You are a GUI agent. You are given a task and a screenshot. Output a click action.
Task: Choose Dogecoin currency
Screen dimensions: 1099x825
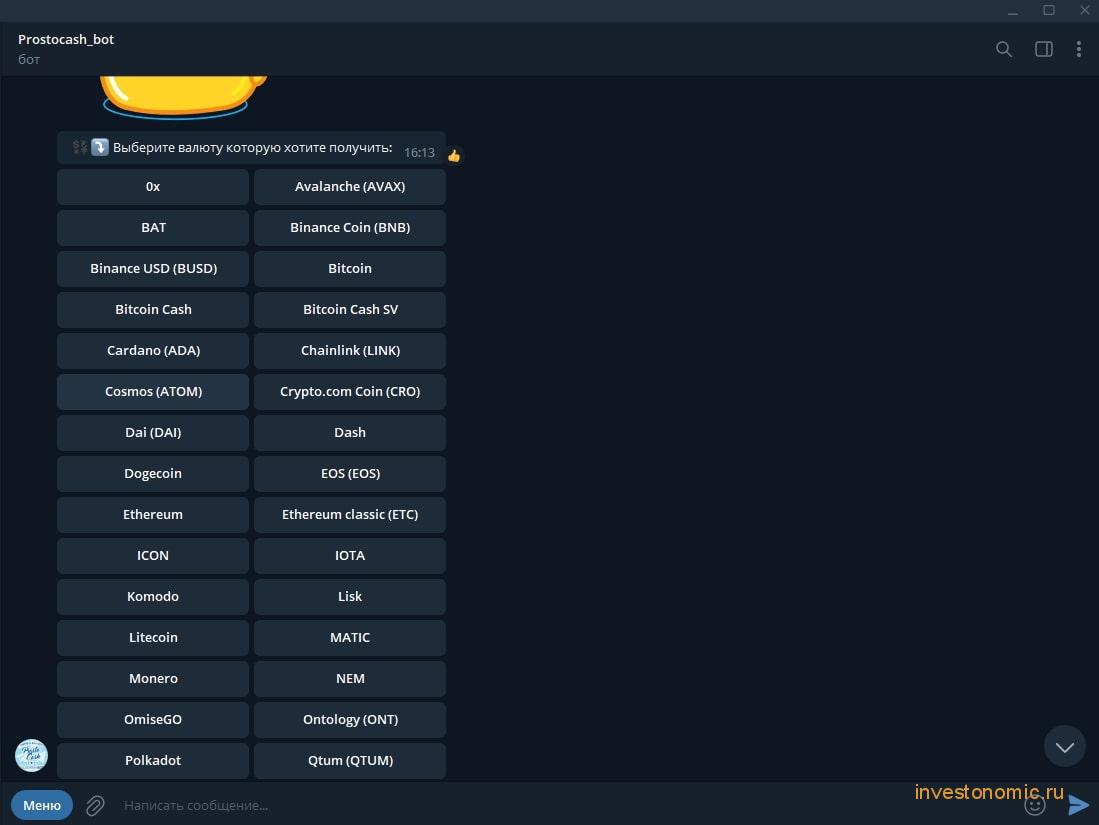pyautogui.click(x=153, y=474)
